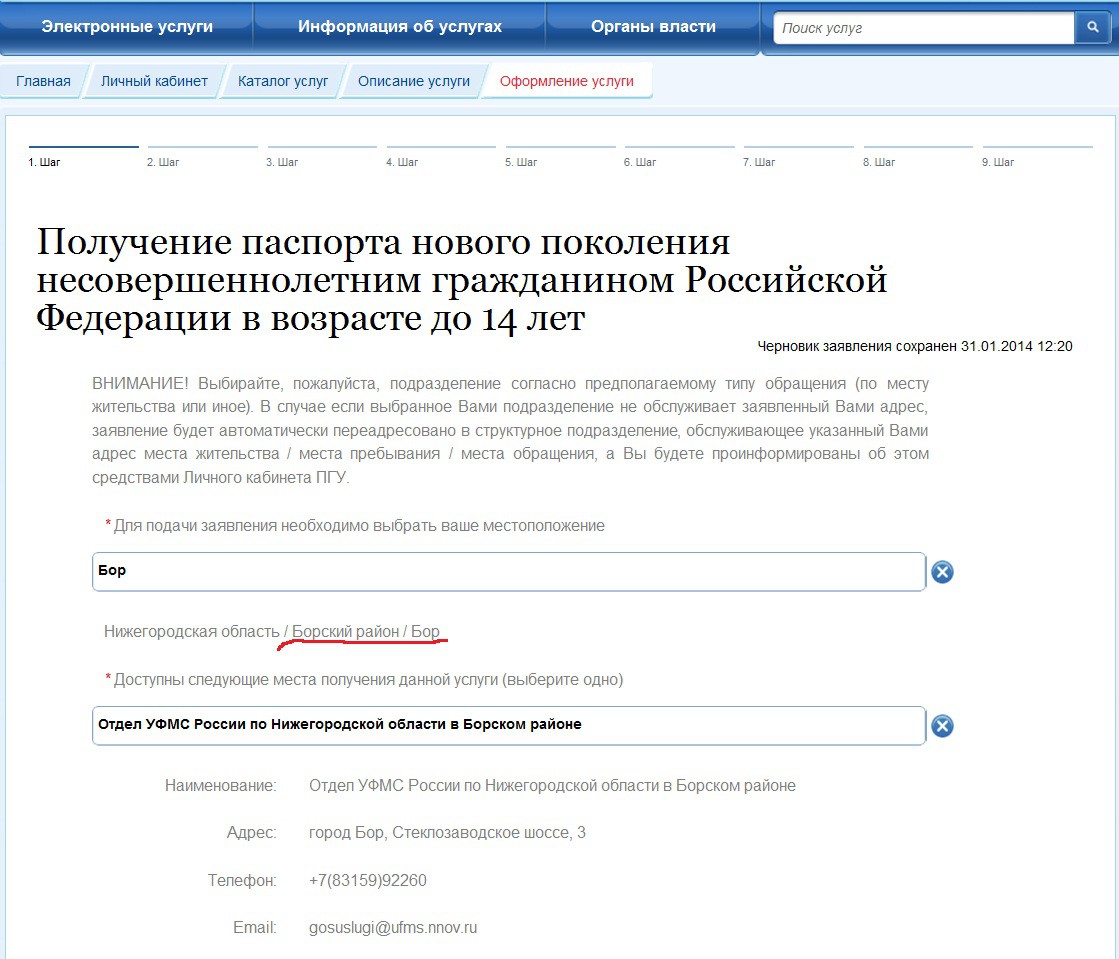Click the Адрес: field label
The image size is (1119, 959).
(x=251, y=833)
